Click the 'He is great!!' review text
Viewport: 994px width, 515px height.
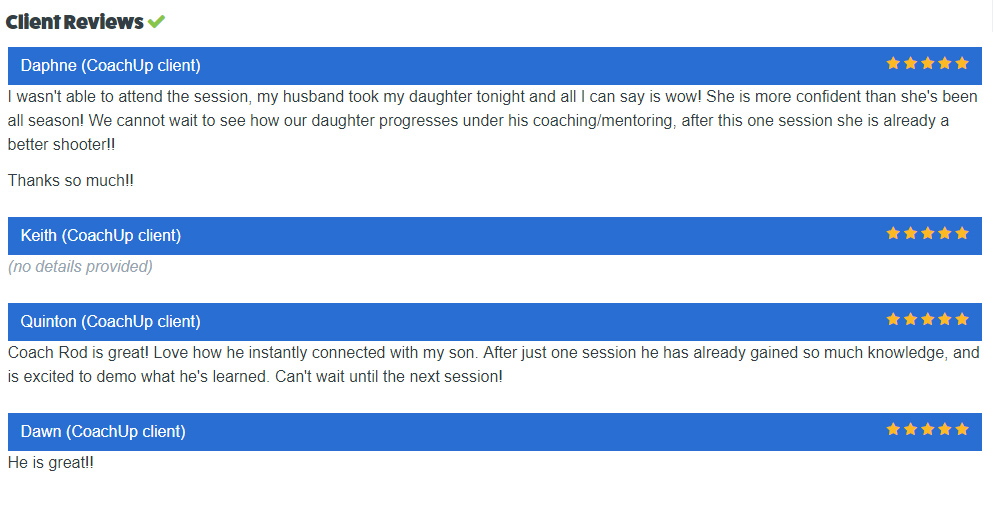51,462
